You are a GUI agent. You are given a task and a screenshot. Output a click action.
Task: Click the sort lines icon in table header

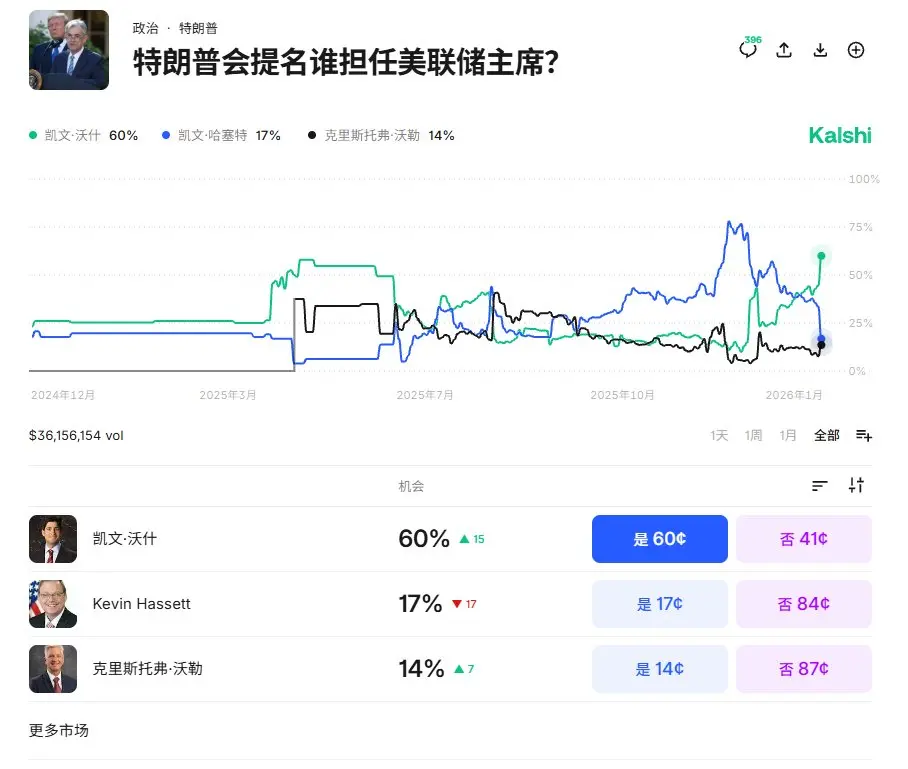[819, 486]
